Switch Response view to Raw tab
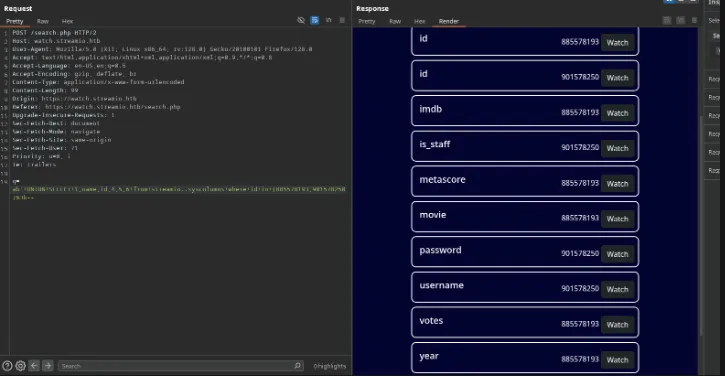The height and width of the screenshot is (376, 725). coord(395,21)
